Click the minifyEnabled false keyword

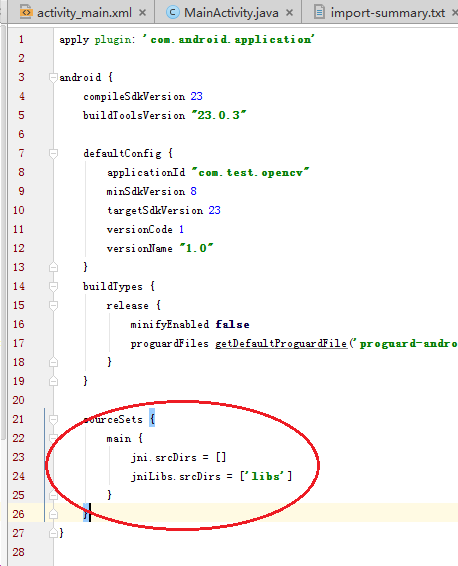(x=232, y=325)
